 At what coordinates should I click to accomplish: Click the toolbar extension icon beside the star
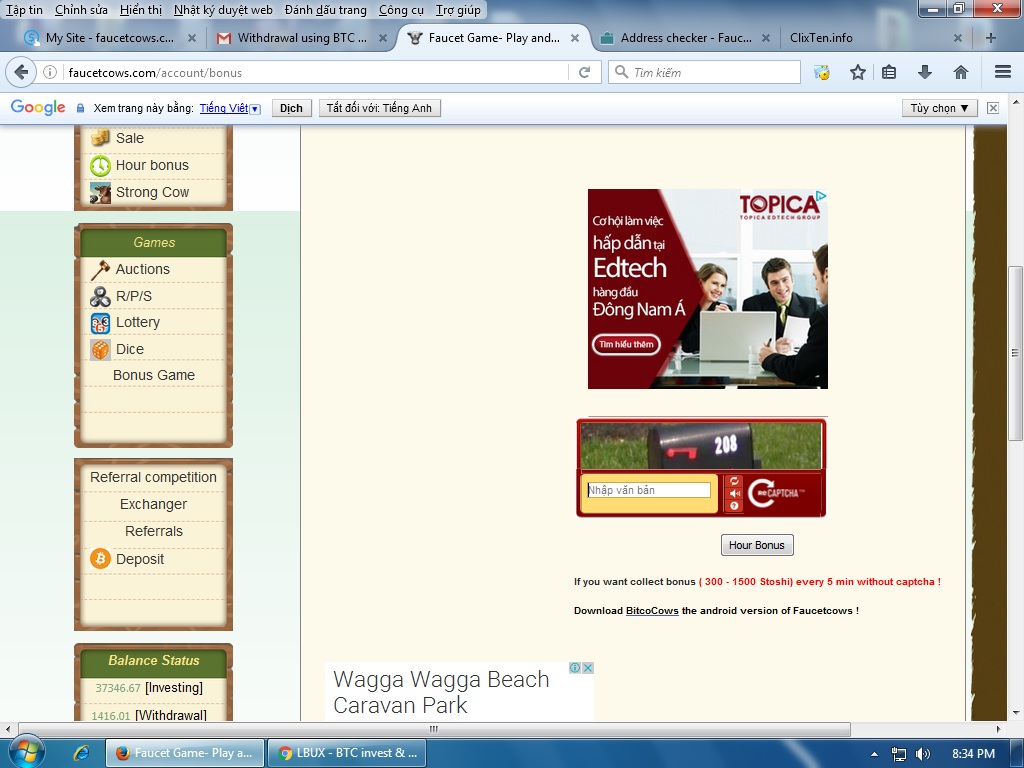(x=822, y=72)
